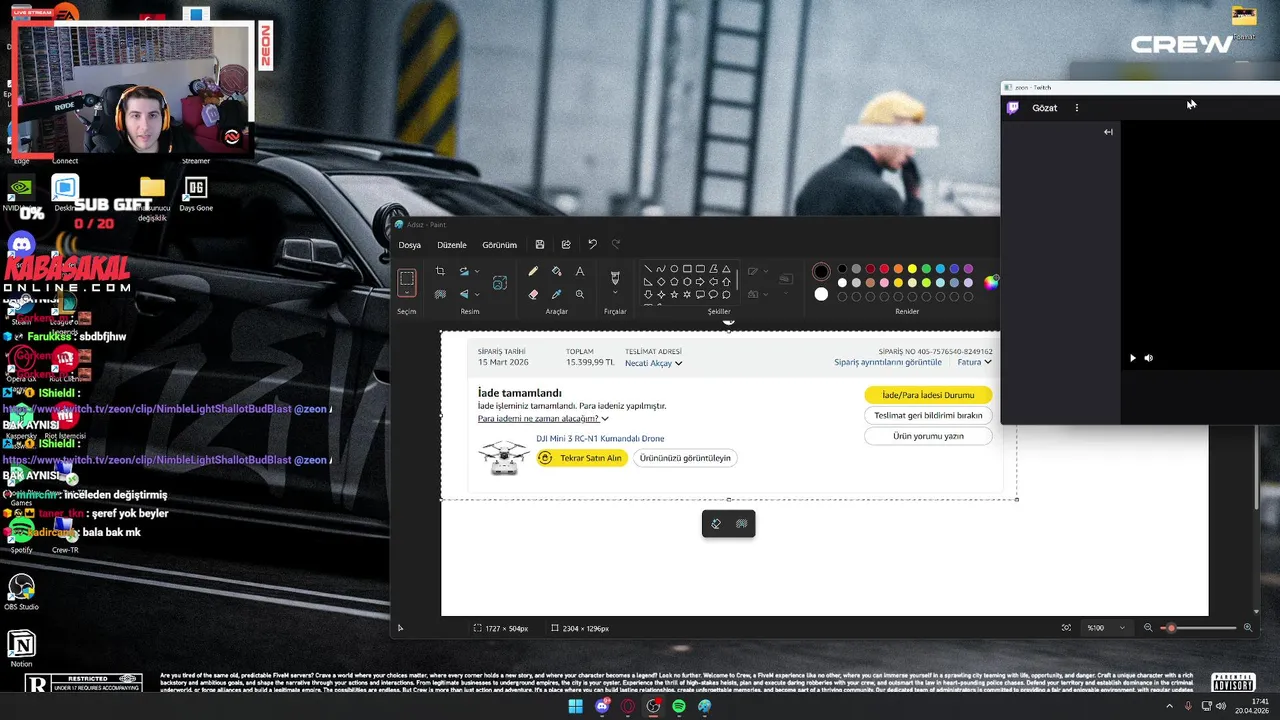Select the Fill bucket tool in Paint

pyautogui.click(x=557, y=271)
